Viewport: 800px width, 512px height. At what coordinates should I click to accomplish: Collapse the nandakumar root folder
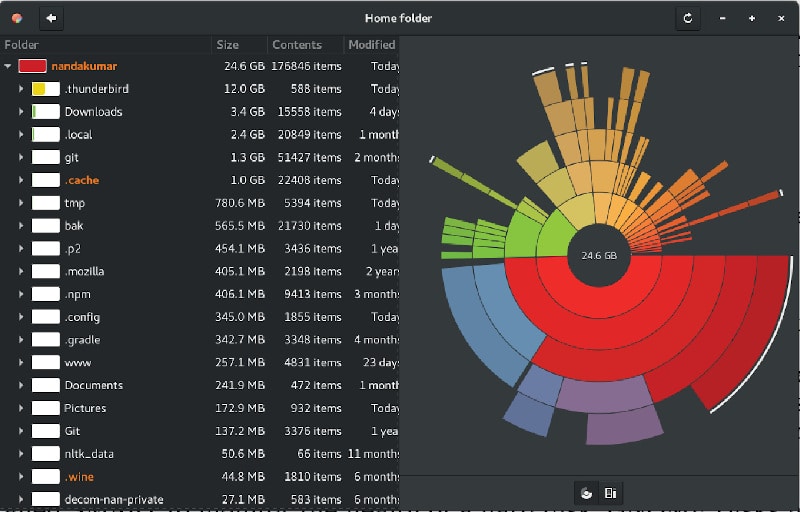click(x=8, y=66)
